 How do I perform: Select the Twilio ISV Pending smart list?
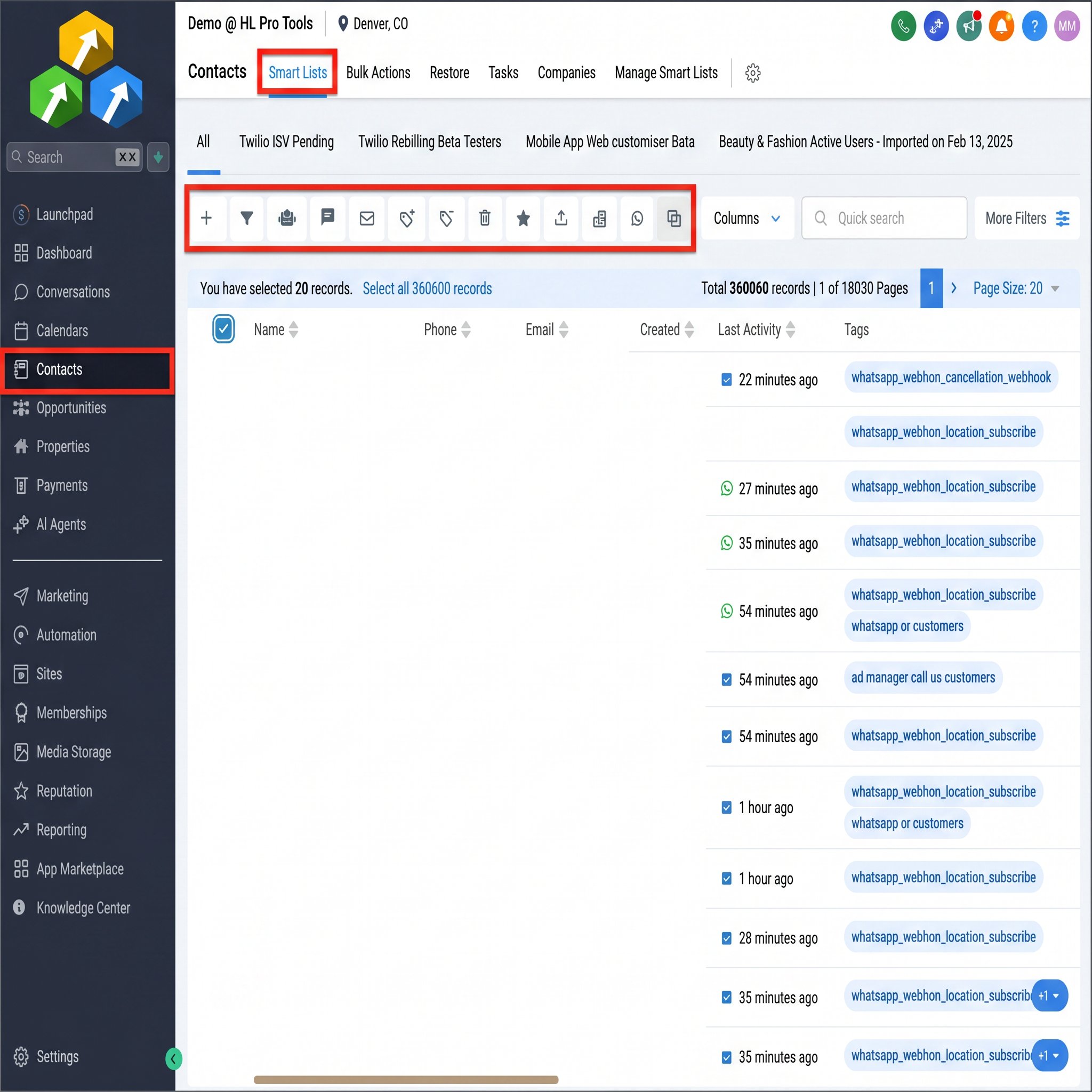(286, 142)
